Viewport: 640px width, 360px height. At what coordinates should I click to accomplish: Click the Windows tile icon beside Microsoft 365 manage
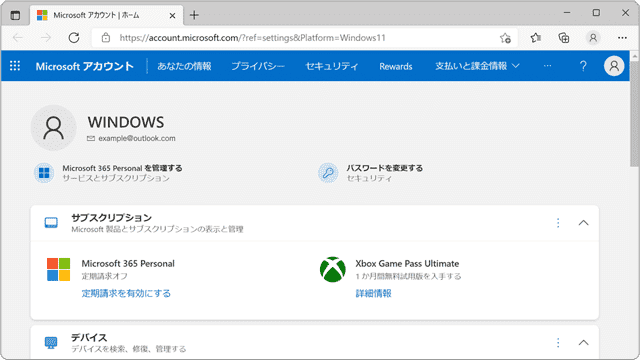[x=44, y=173]
